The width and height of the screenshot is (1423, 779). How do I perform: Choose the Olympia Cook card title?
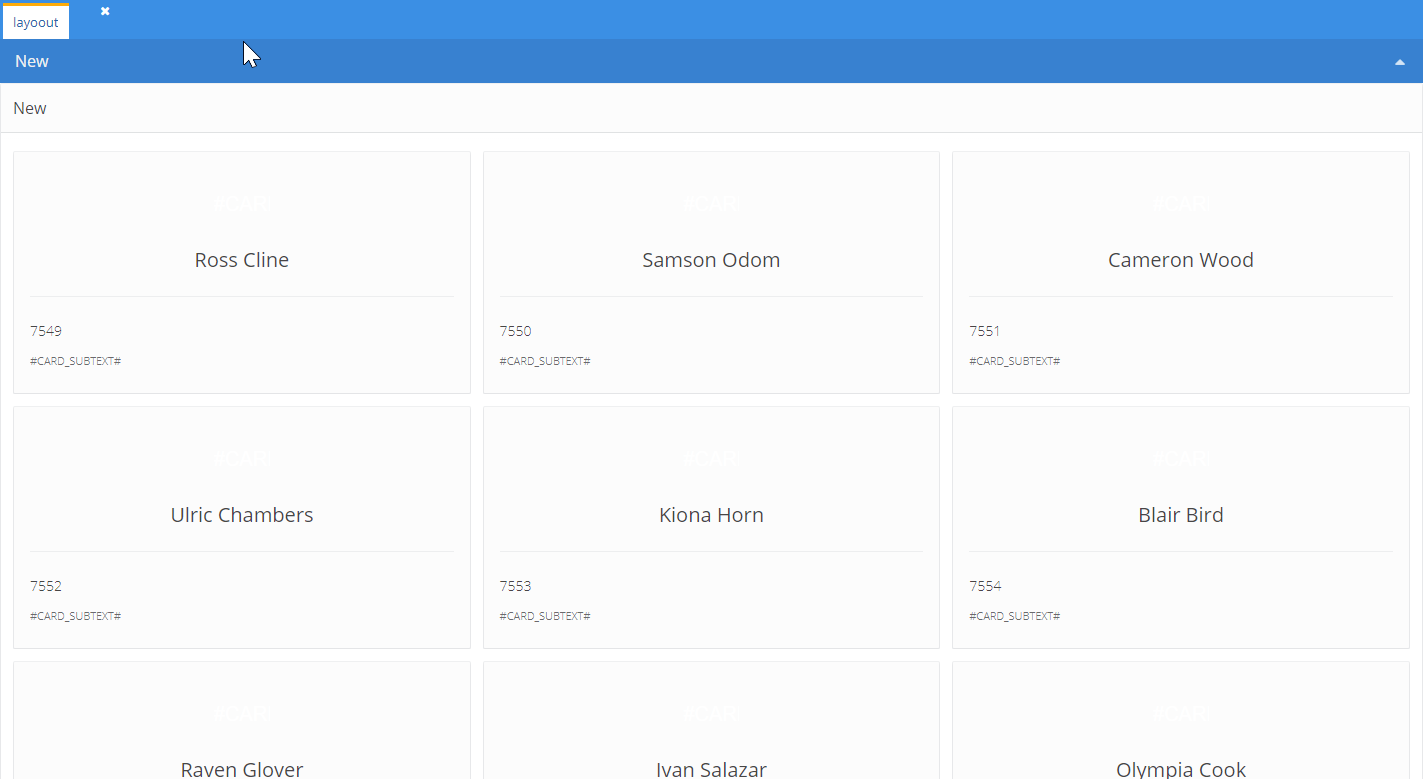pyautogui.click(x=1180, y=768)
